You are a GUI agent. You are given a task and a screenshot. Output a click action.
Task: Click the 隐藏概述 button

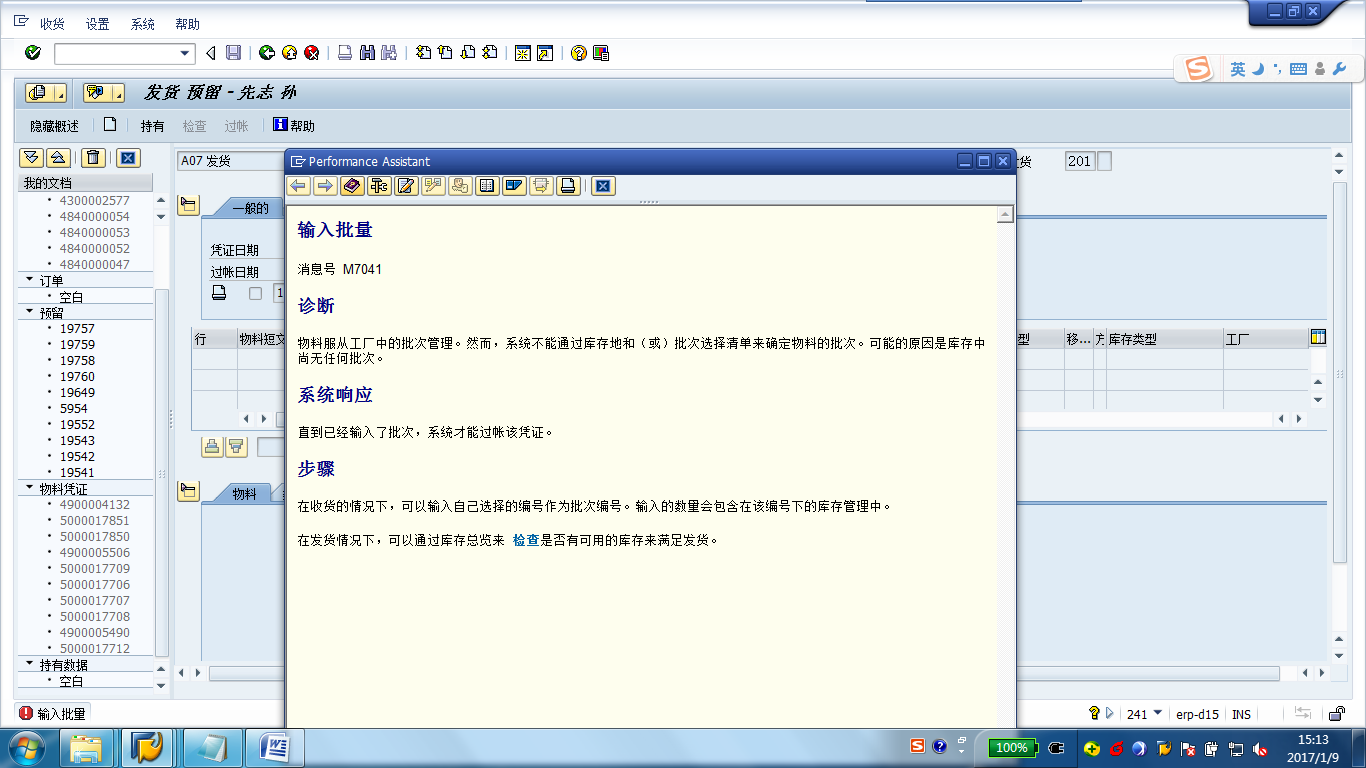pyautogui.click(x=54, y=126)
